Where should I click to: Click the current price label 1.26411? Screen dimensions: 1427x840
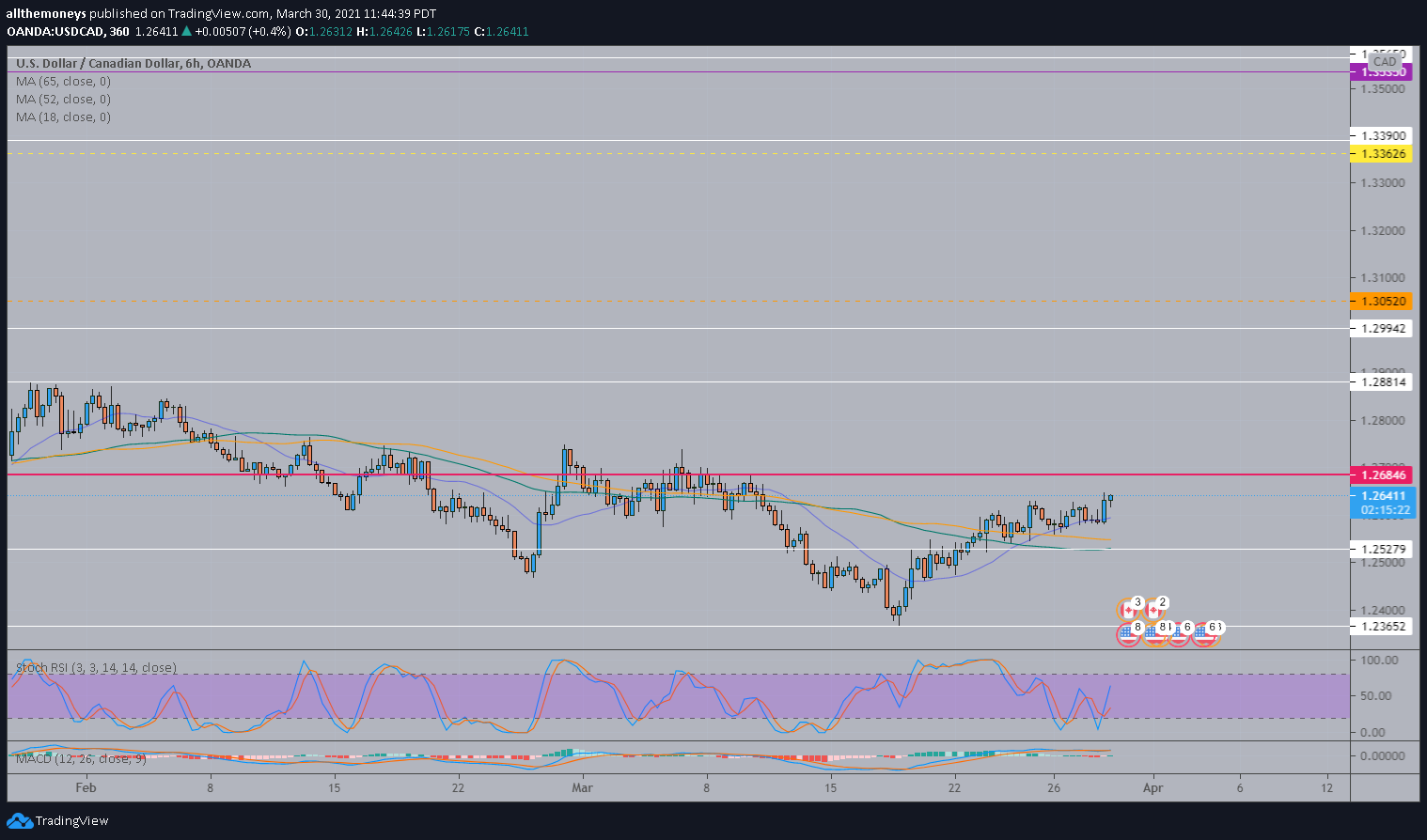click(1383, 495)
